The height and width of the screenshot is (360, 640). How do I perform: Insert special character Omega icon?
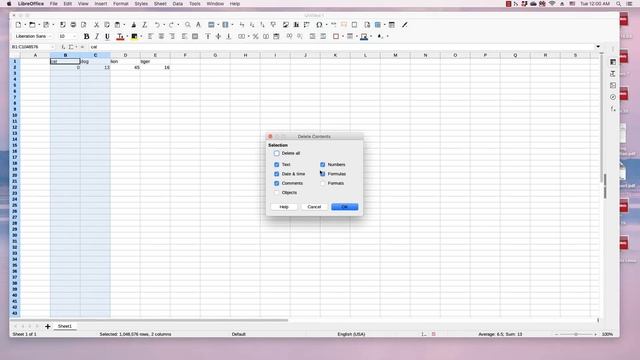pyautogui.click(x=319, y=25)
